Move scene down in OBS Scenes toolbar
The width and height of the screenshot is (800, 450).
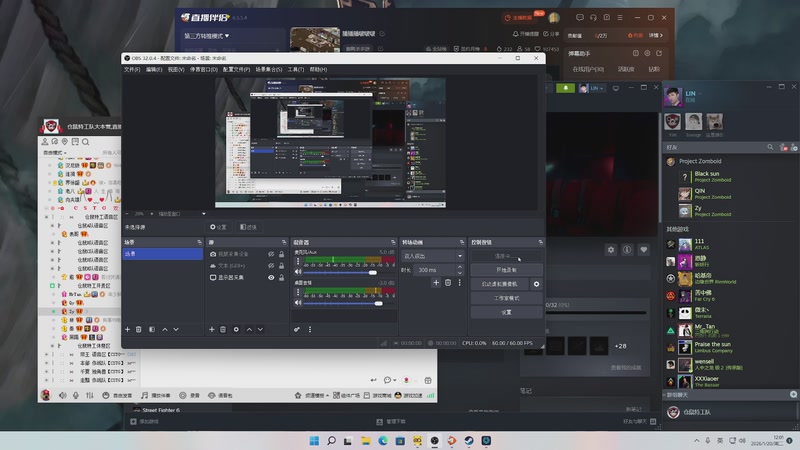(176, 330)
